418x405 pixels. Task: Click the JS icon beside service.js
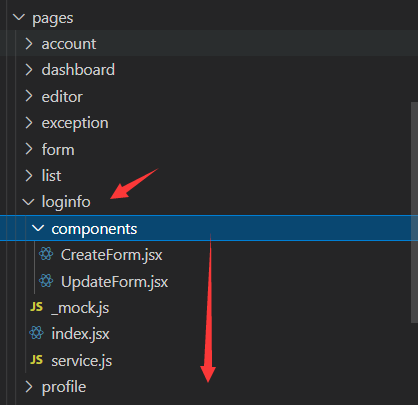[x=36, y=360]
